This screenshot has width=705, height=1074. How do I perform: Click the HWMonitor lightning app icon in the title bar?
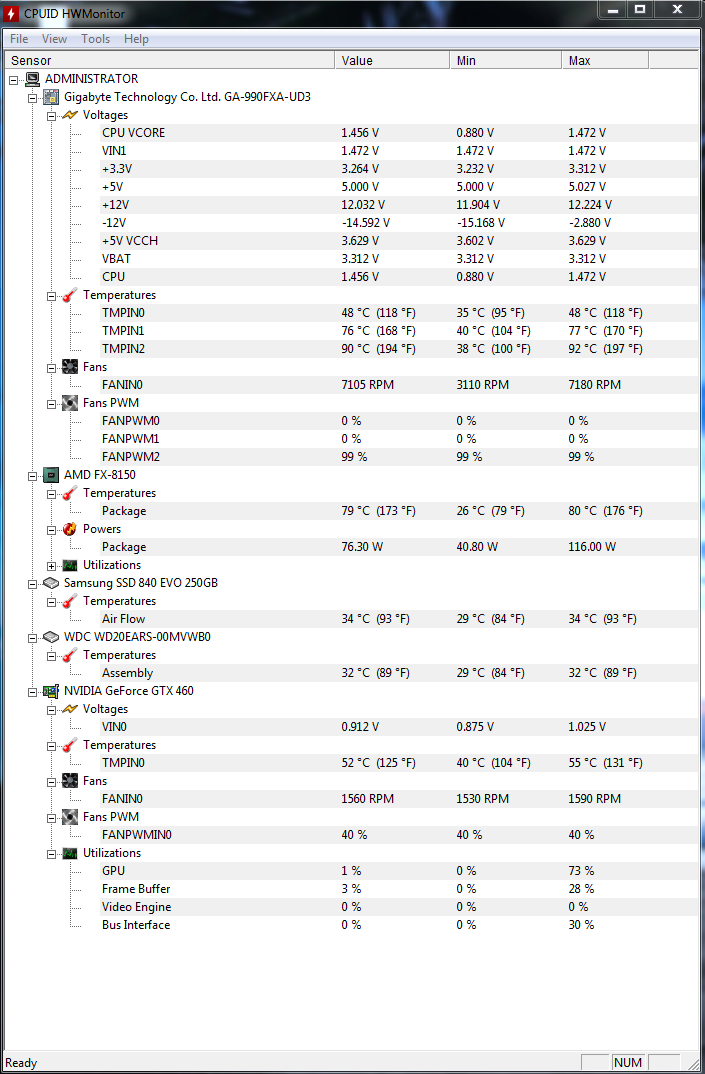click(11, 13)
